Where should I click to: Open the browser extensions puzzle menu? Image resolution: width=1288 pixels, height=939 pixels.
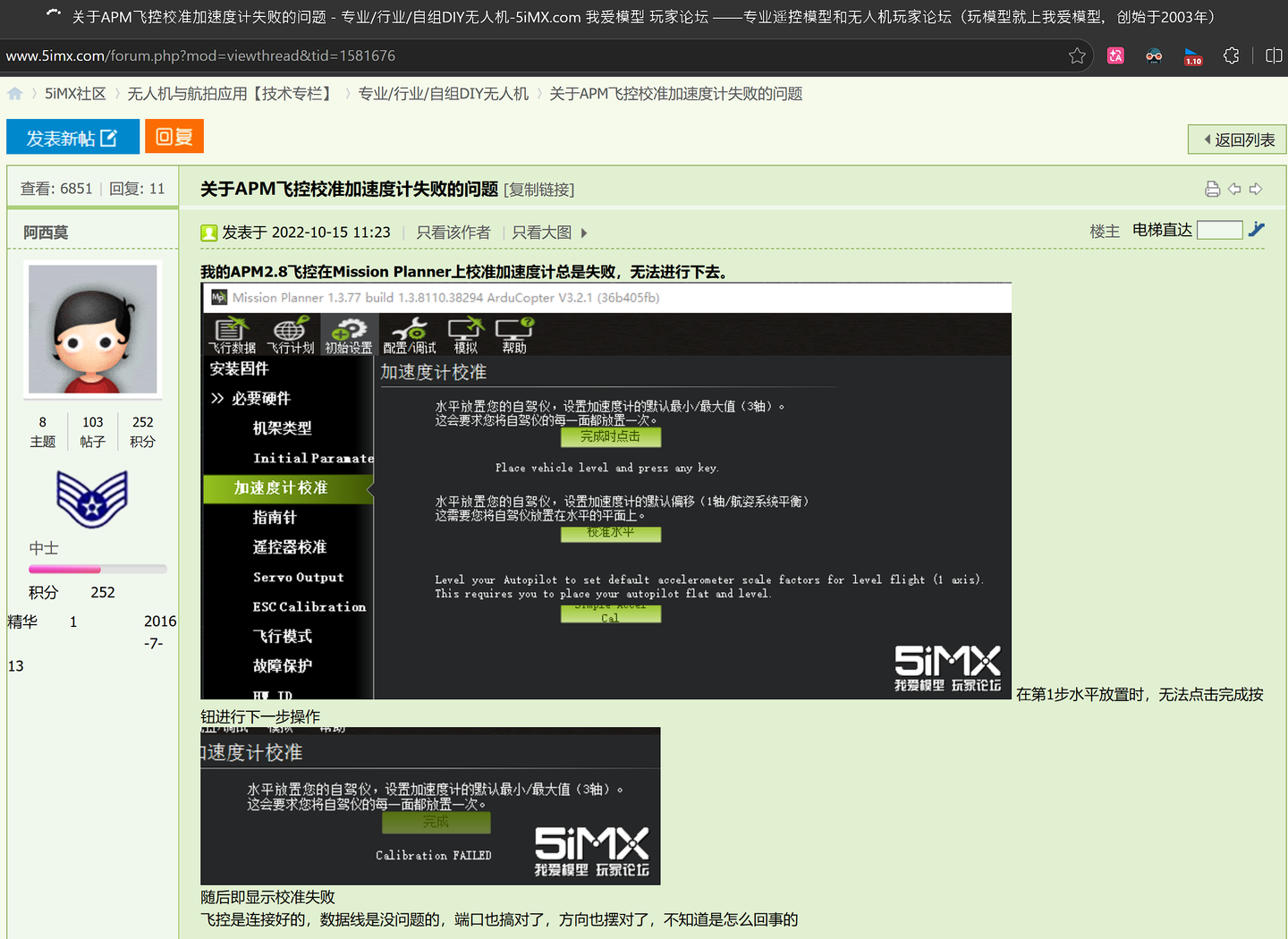tap(1232, 55)
